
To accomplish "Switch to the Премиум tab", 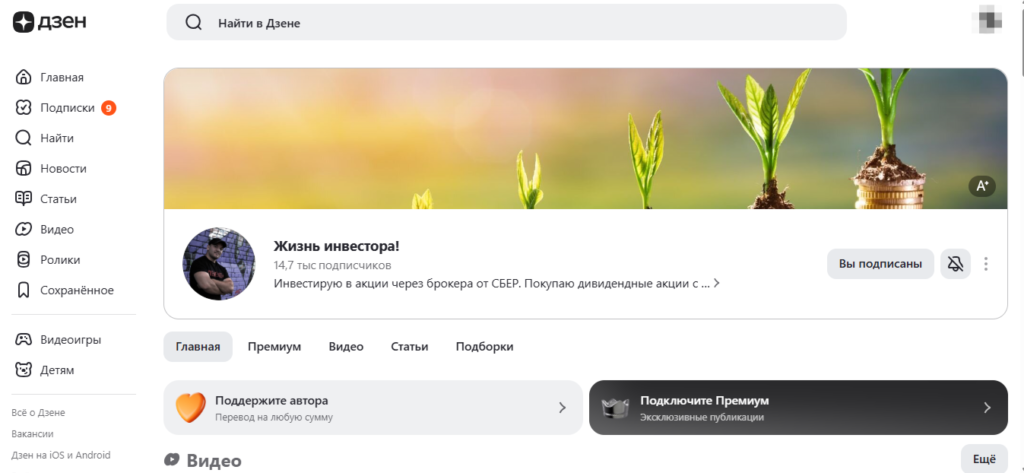I will pos(274,346).
